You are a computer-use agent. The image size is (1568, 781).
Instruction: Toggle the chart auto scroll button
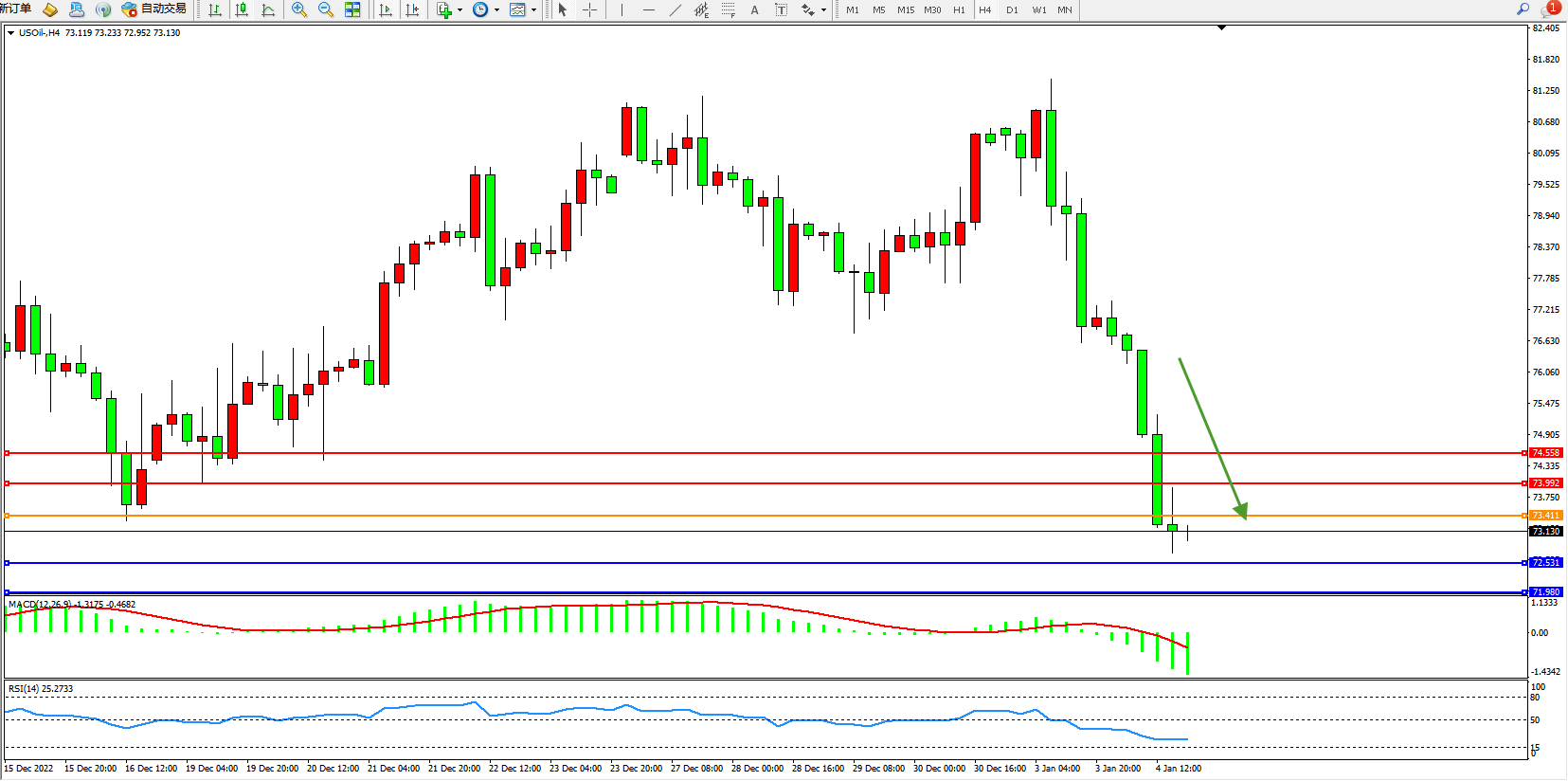pos(386,9)
